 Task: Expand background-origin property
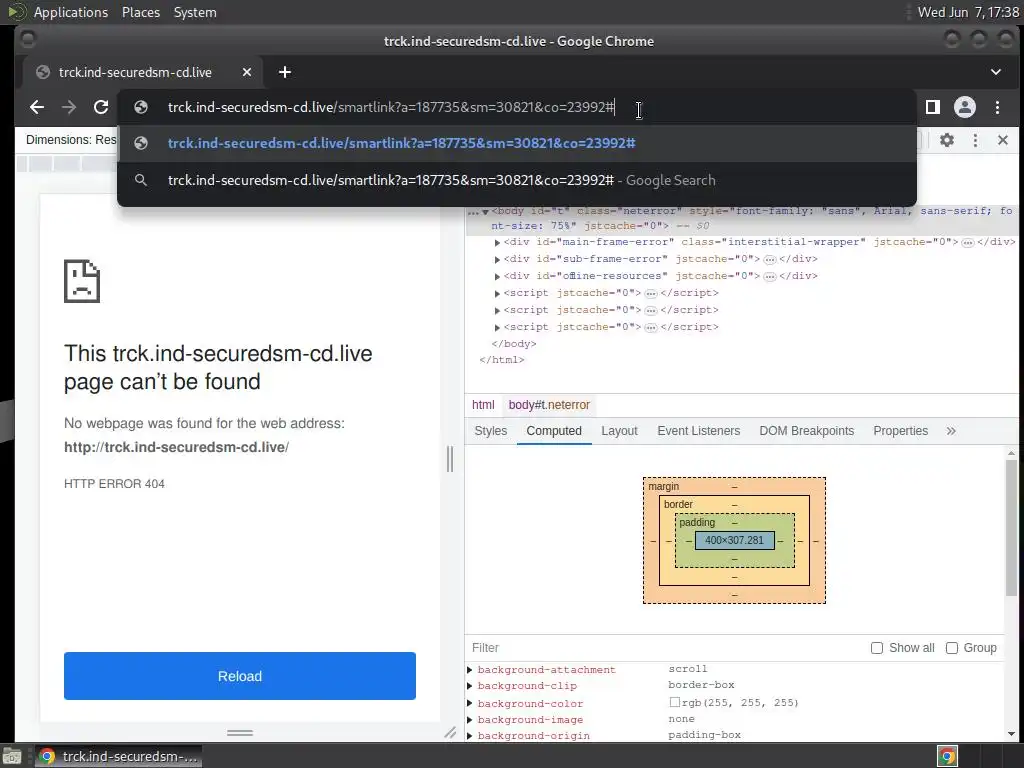470,735
